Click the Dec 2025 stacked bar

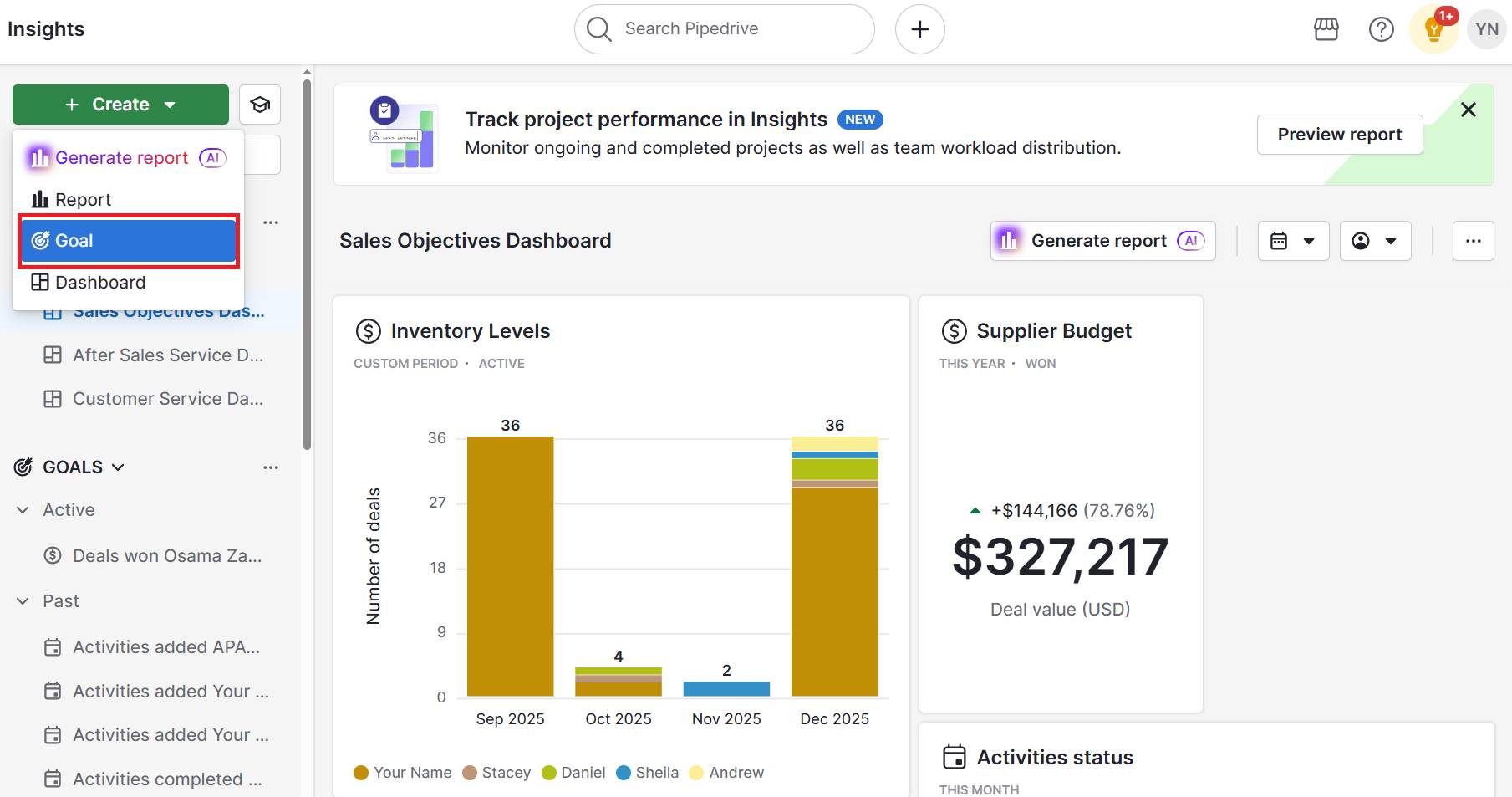[834, 566]
